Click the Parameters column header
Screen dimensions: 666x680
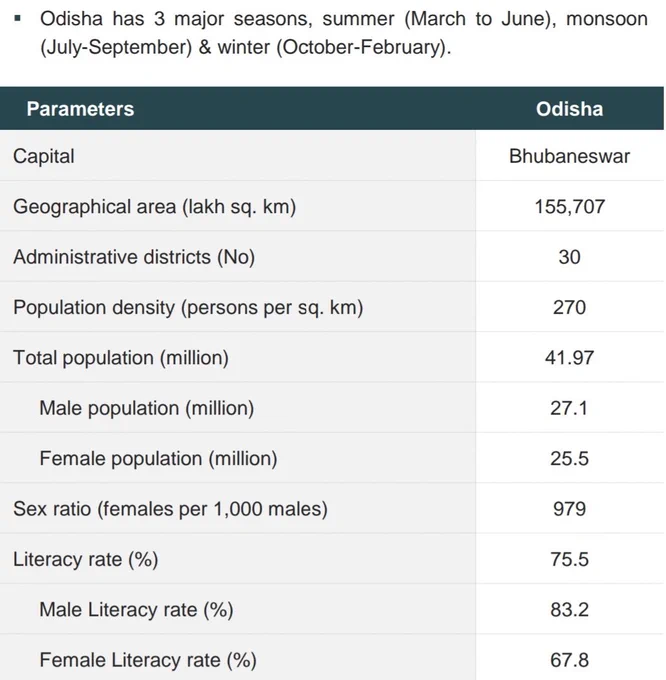pos(80,109)
